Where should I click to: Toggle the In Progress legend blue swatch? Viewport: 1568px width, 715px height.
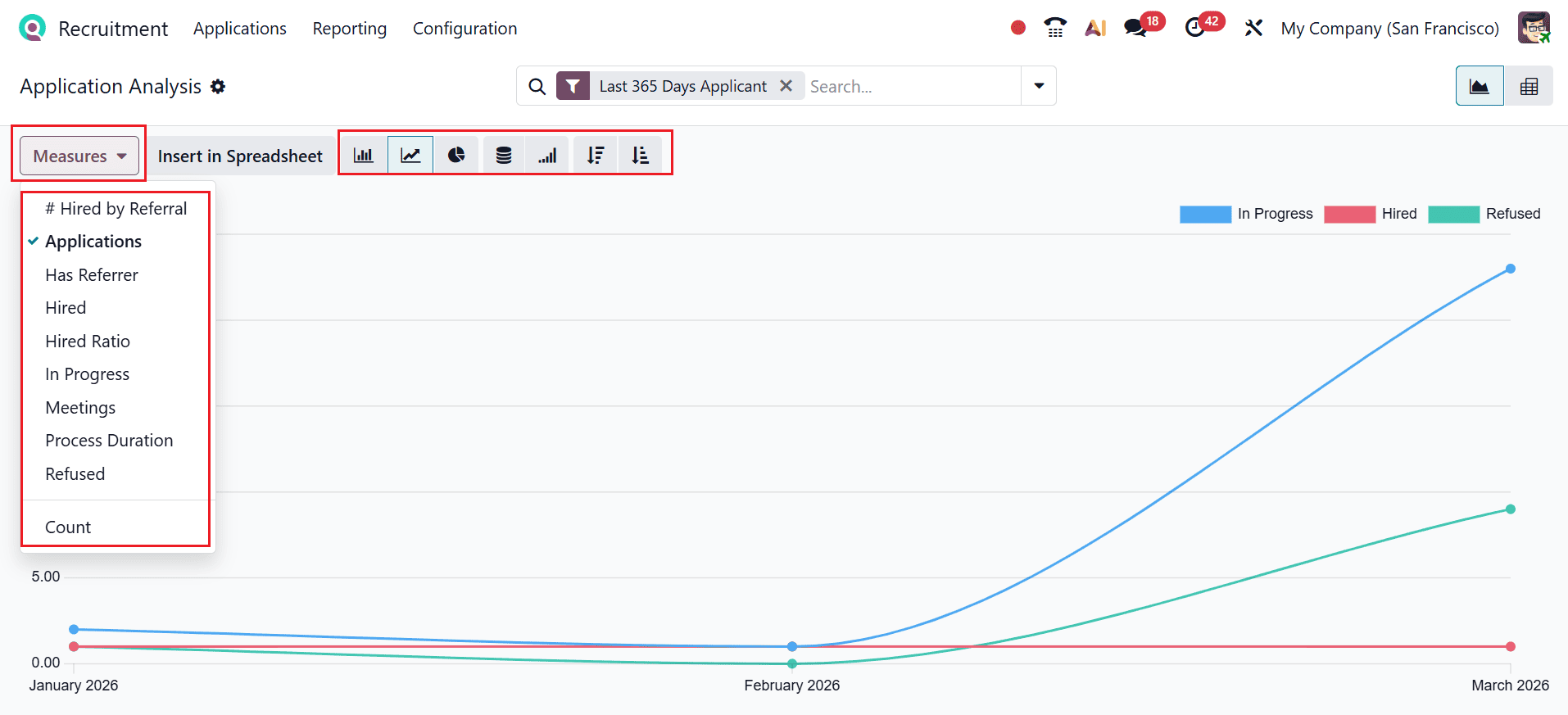coord(1205,214)
